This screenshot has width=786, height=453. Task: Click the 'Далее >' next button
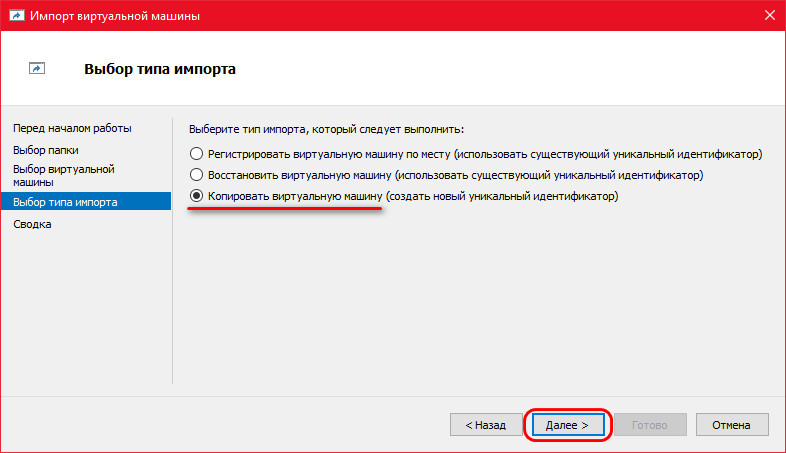coord(567,425)
